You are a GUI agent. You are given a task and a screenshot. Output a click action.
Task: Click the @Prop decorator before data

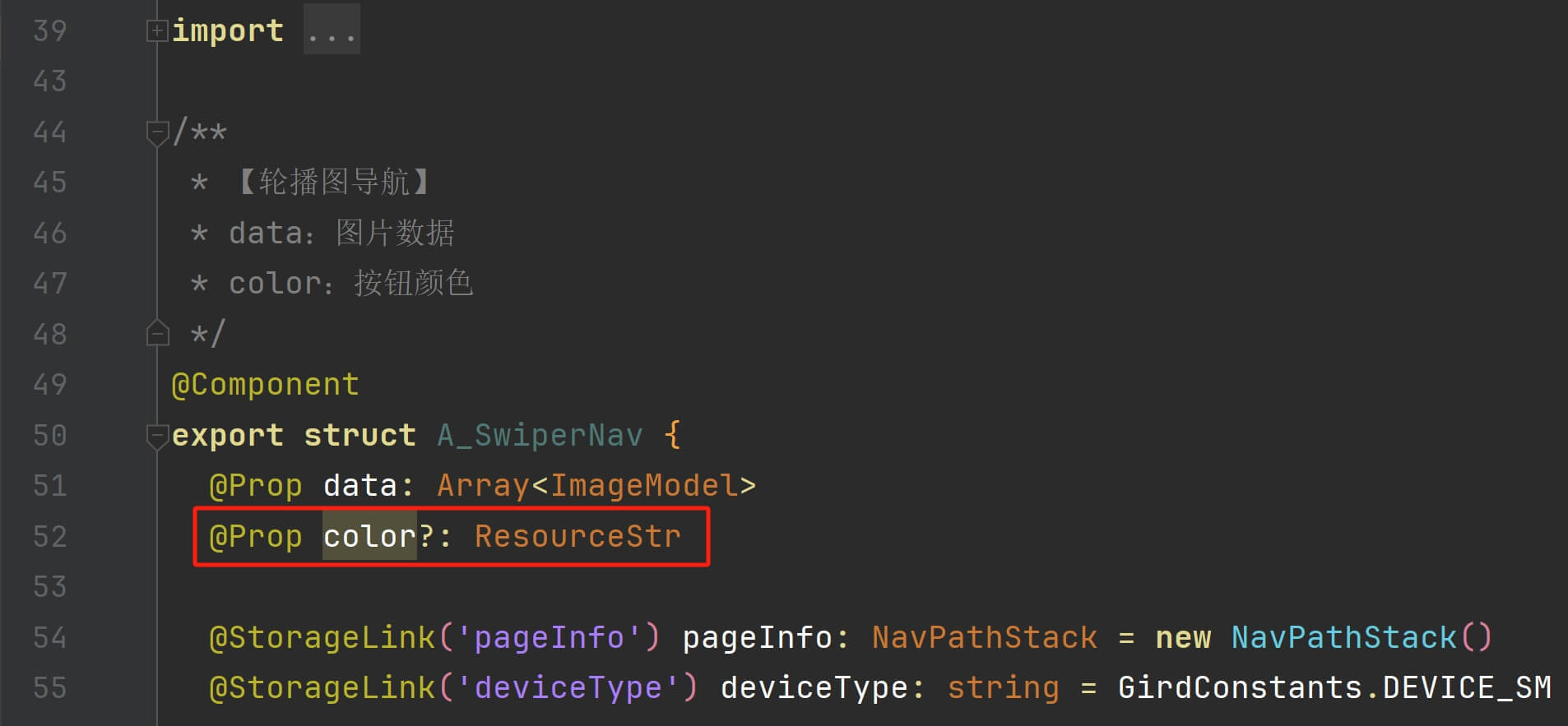click(x=256, y=486)
